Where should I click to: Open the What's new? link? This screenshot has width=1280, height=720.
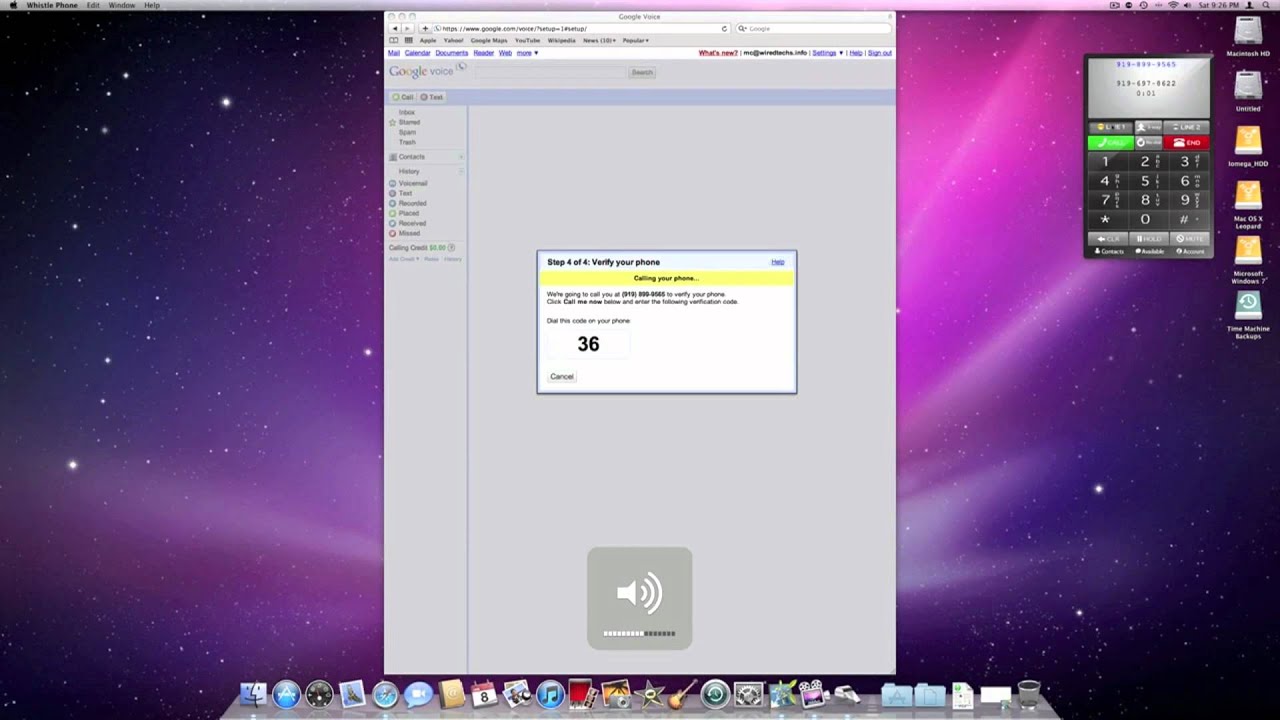[717, 52]
